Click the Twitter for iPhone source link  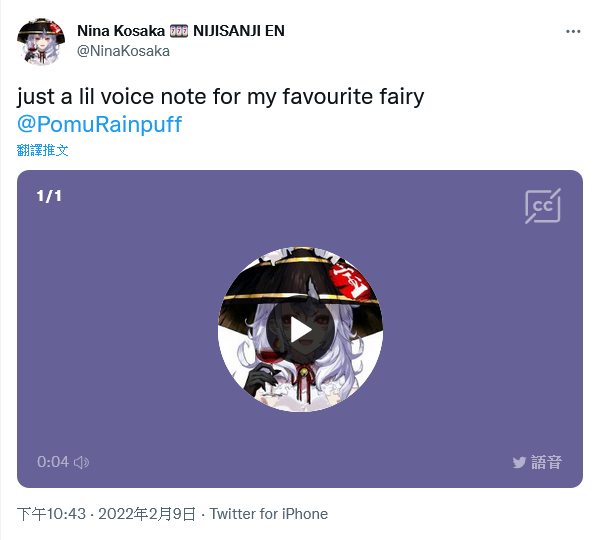(268, 514)
